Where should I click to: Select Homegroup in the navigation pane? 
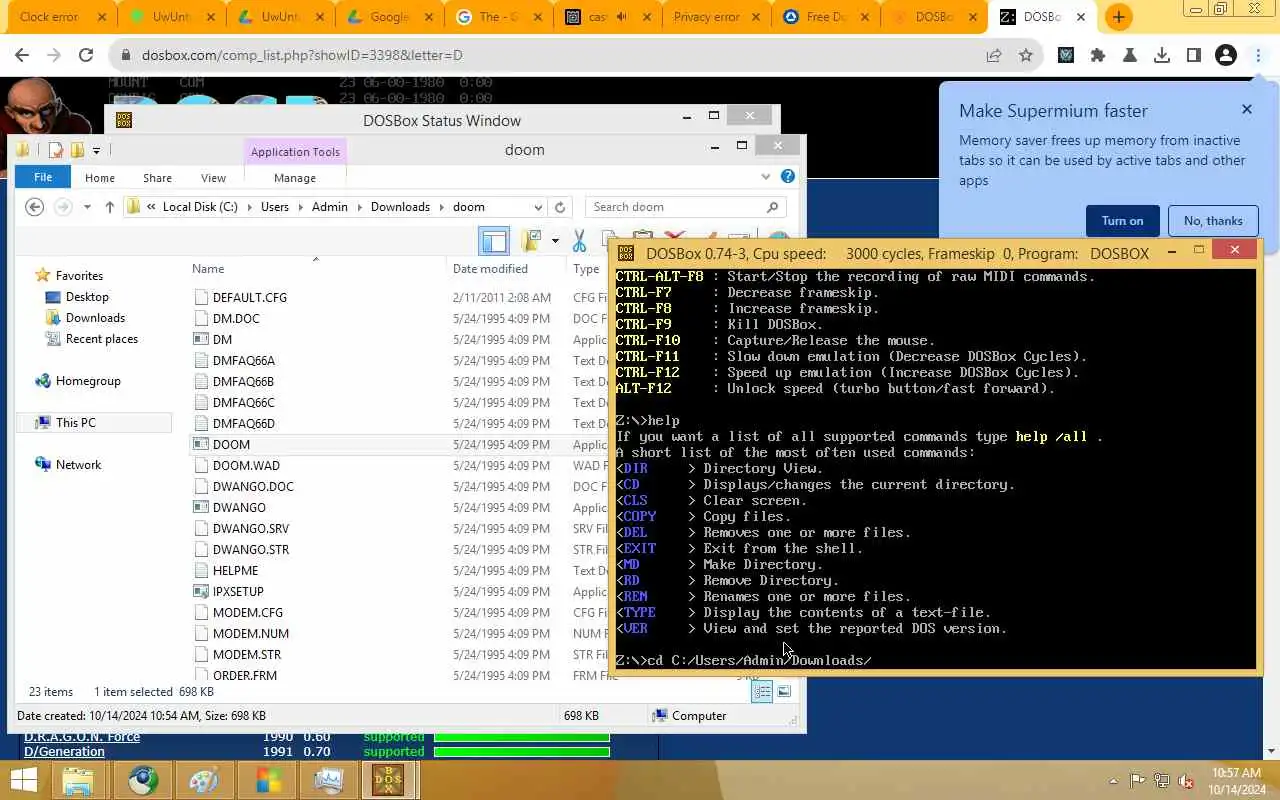(x=88, y=381)
